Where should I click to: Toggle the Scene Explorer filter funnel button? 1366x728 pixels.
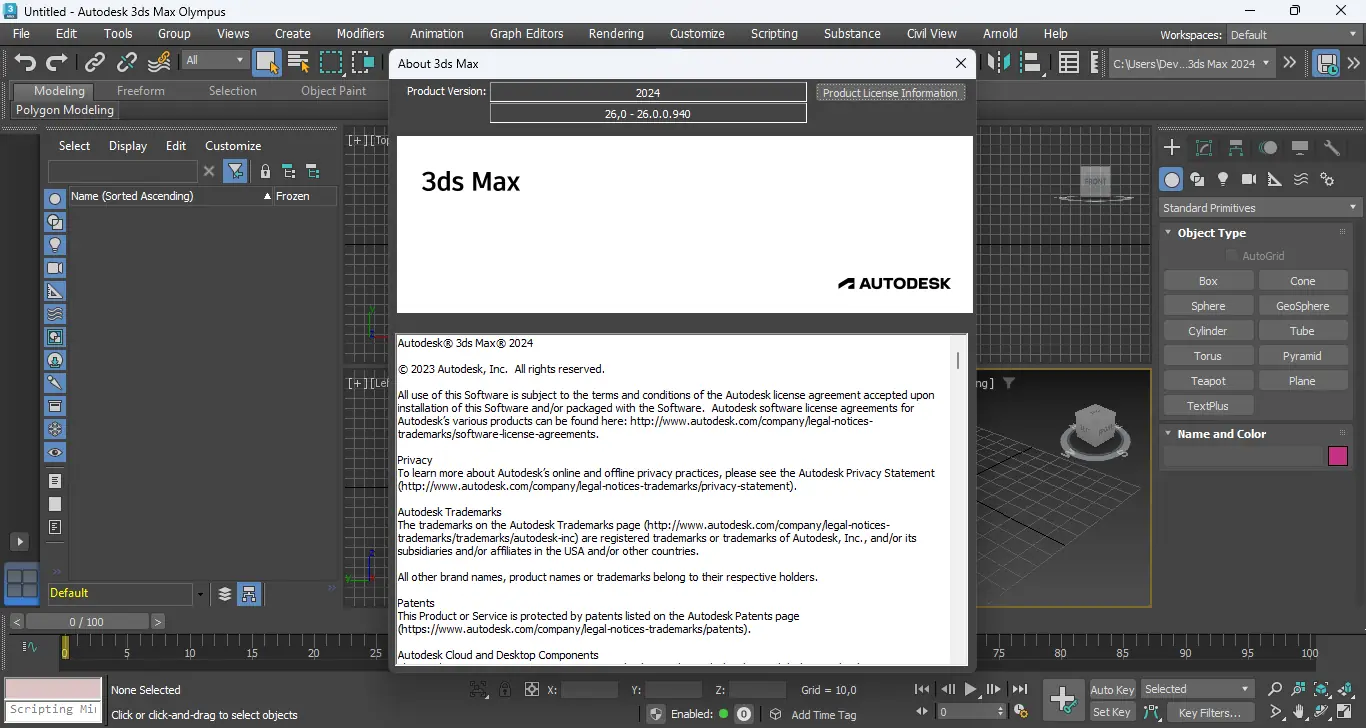tap(236, 171)
